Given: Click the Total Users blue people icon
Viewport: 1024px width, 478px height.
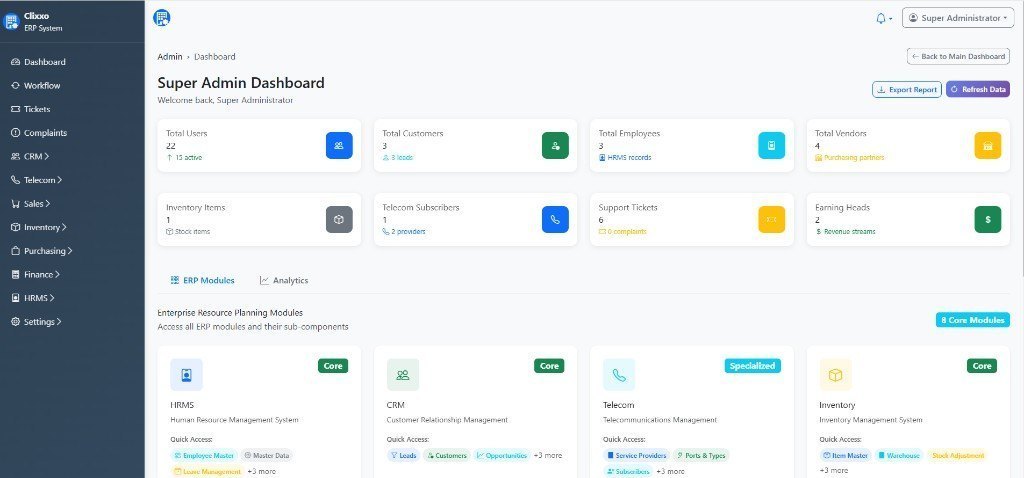Looking at the screenshot, I should point(339,146).
